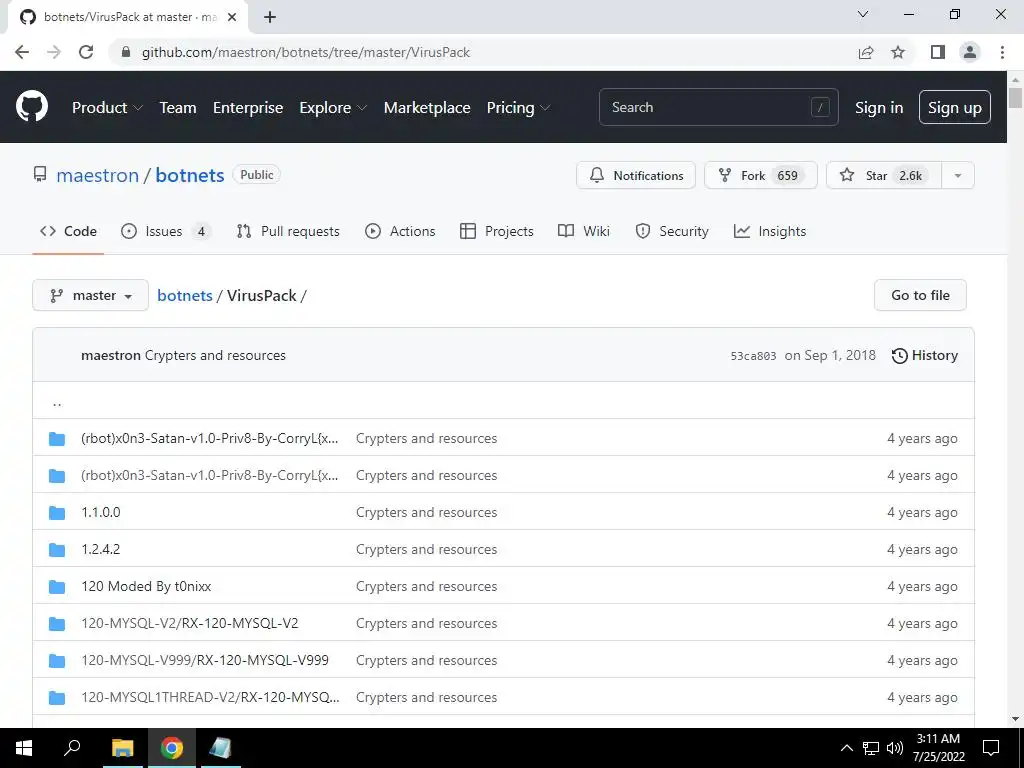Viewport: 1024px width, 768px height.
Task: Click the volume speaker tray icon
Action: [895, 748]
